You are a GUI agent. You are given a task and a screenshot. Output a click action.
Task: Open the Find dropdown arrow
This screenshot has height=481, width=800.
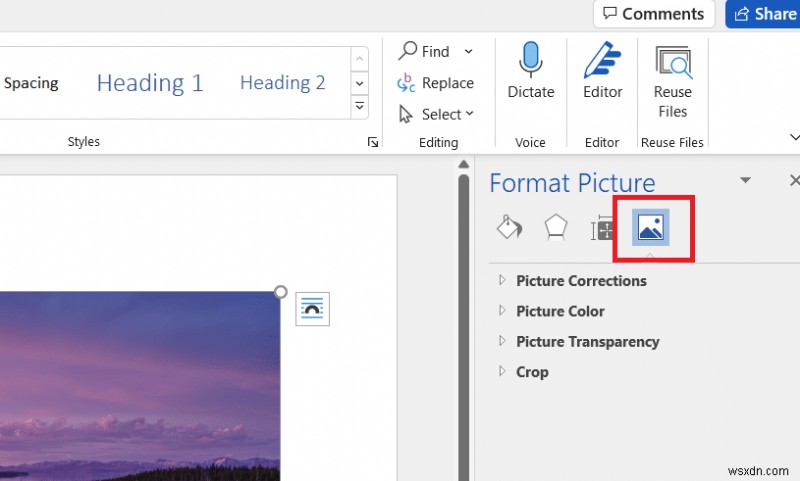click(x=468, y=52)
